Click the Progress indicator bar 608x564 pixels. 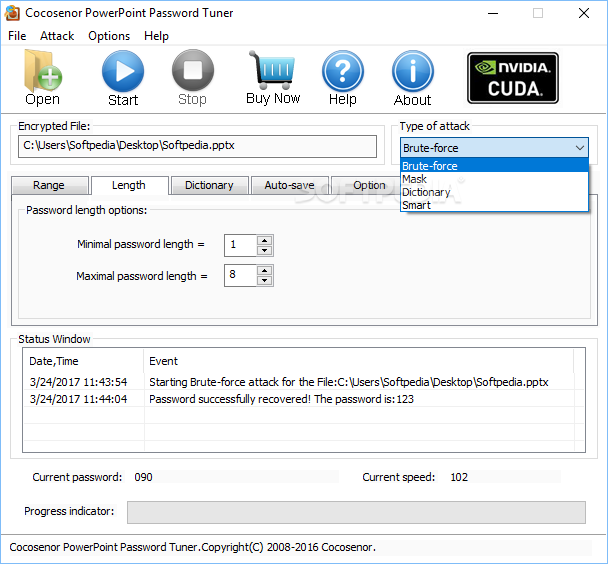tap(356, 512)
